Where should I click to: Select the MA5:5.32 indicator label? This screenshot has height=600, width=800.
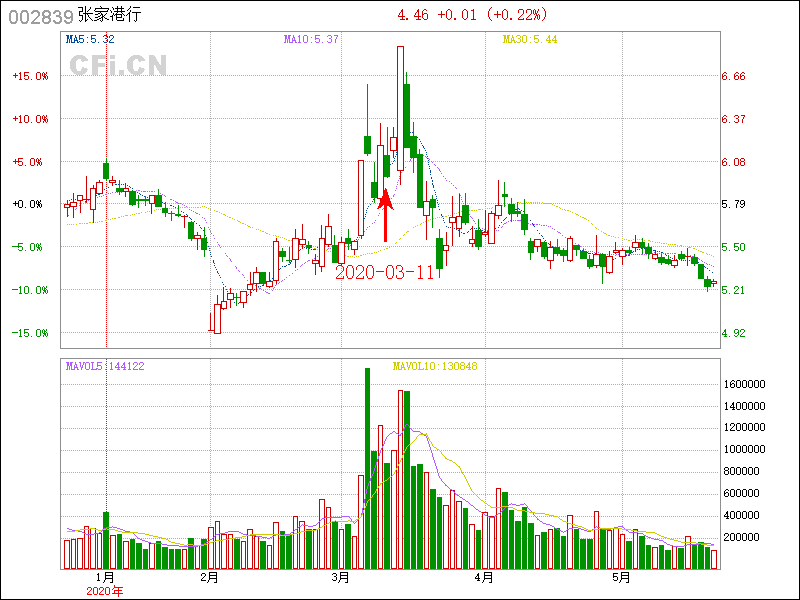tap(90, 39)
